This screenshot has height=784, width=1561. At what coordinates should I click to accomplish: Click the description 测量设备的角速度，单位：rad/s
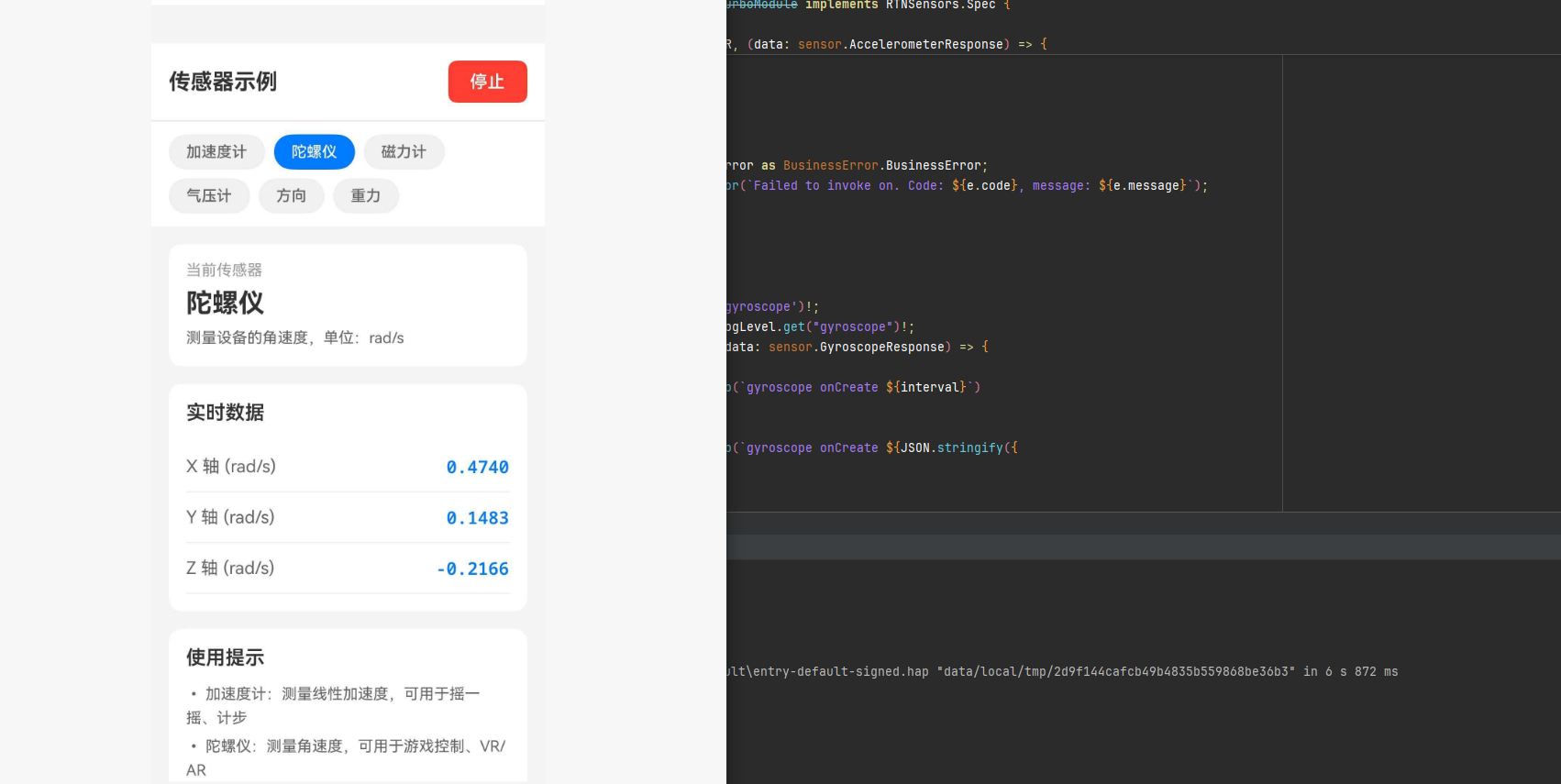tap(295, 337)
